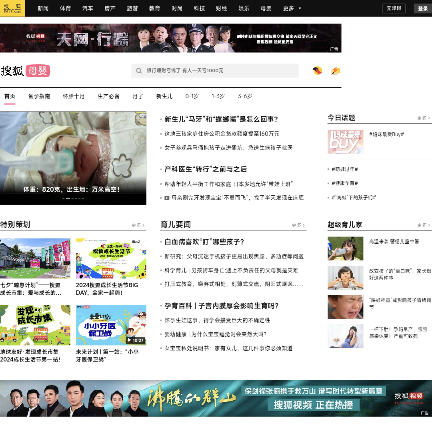
Task: Open headline 产科医生"转行"之前与之后
Action: click(206, 169)
